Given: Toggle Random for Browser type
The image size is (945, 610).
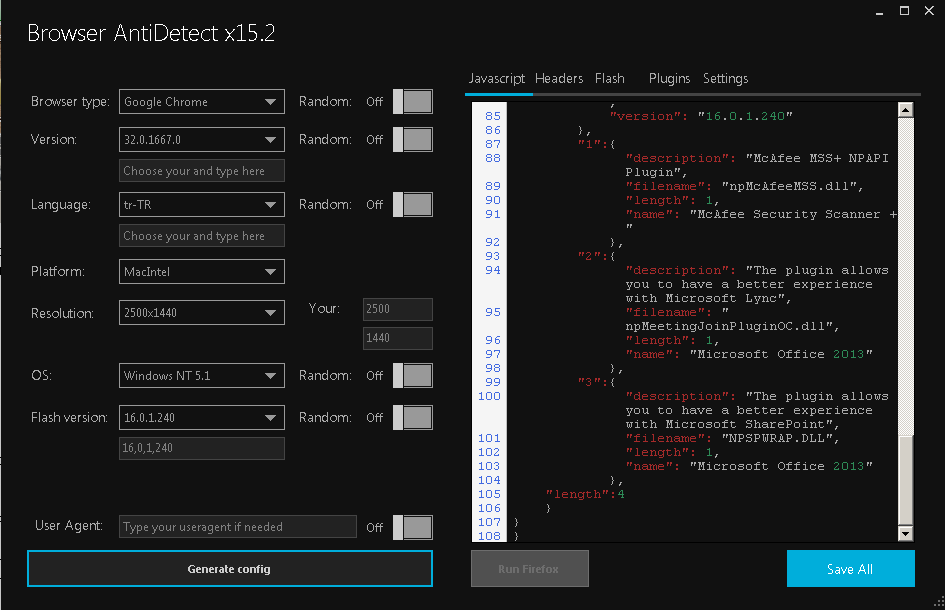Looking at the screenshot, I should click(x=411, y=101).
